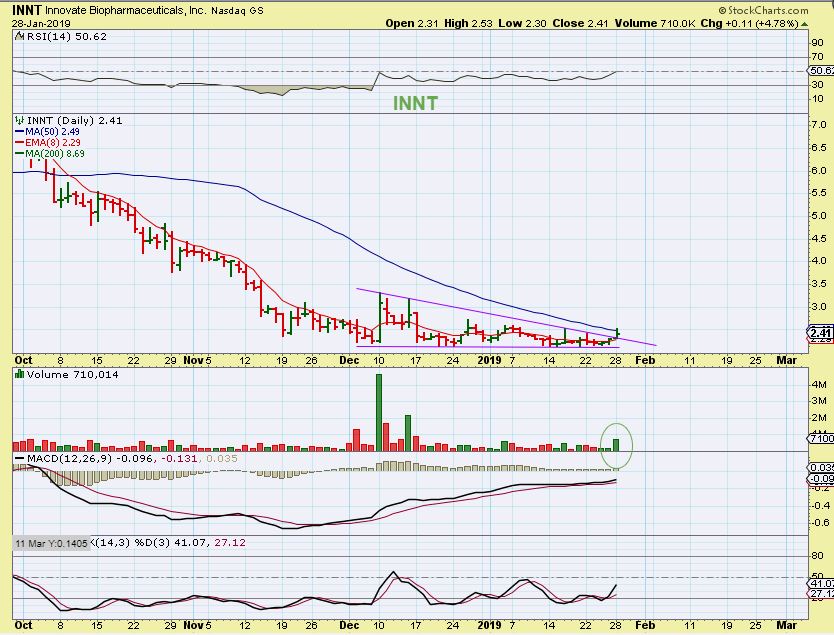
Task: Click the 80 level on the stochastic axis
Action: tap(817, 555)
